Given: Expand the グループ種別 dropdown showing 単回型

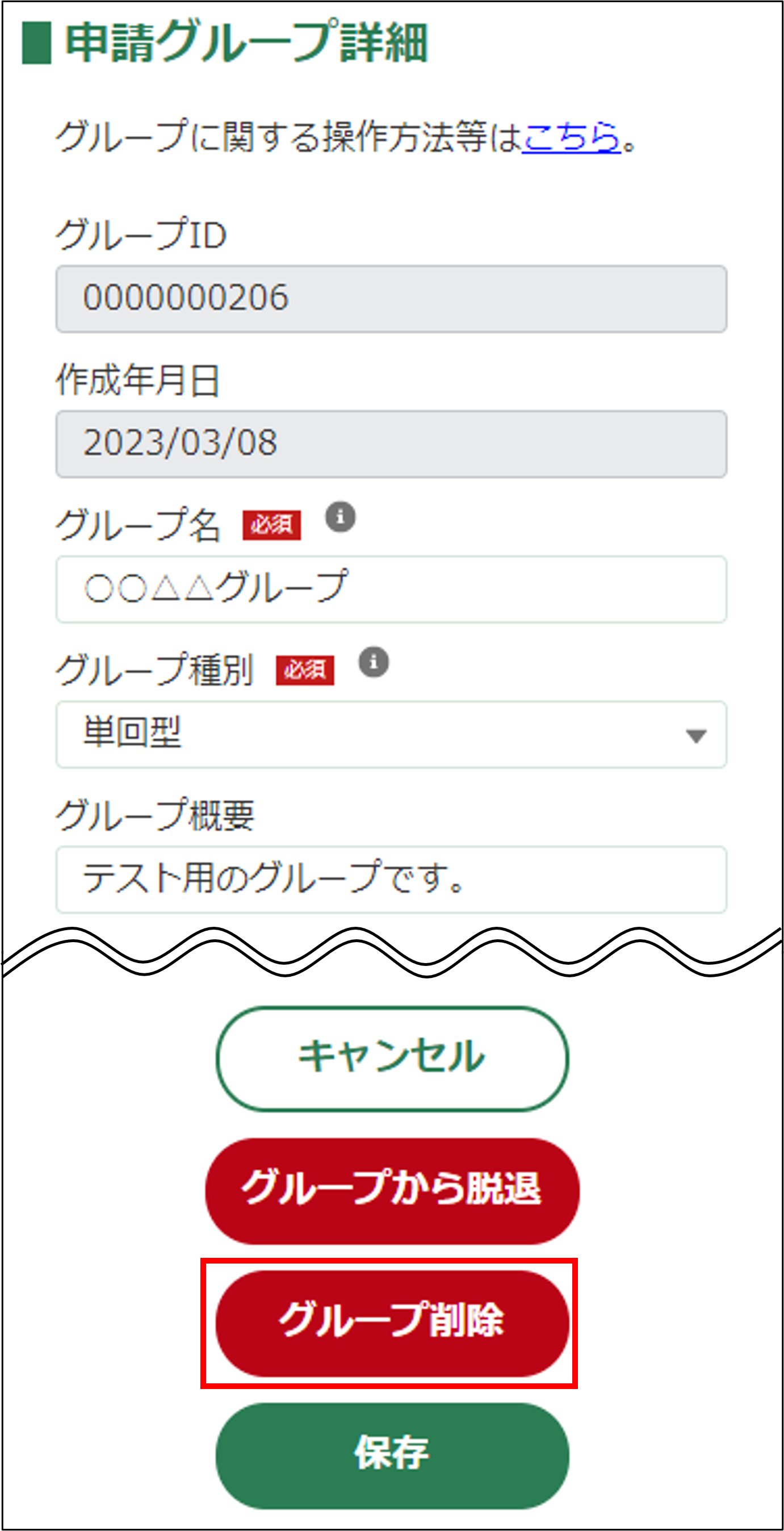Looking at the screenshot, I should 391,735.
